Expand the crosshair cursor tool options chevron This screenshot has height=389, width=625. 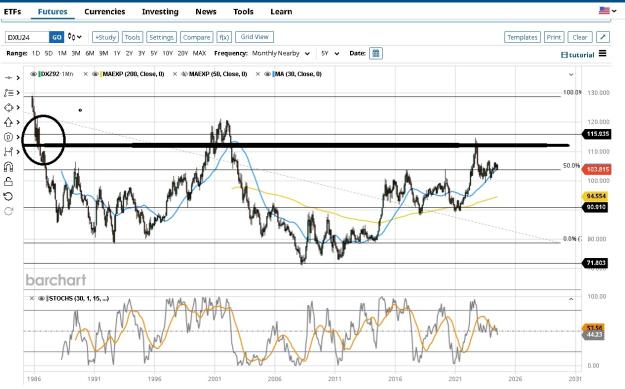click(x=18, y=78)
